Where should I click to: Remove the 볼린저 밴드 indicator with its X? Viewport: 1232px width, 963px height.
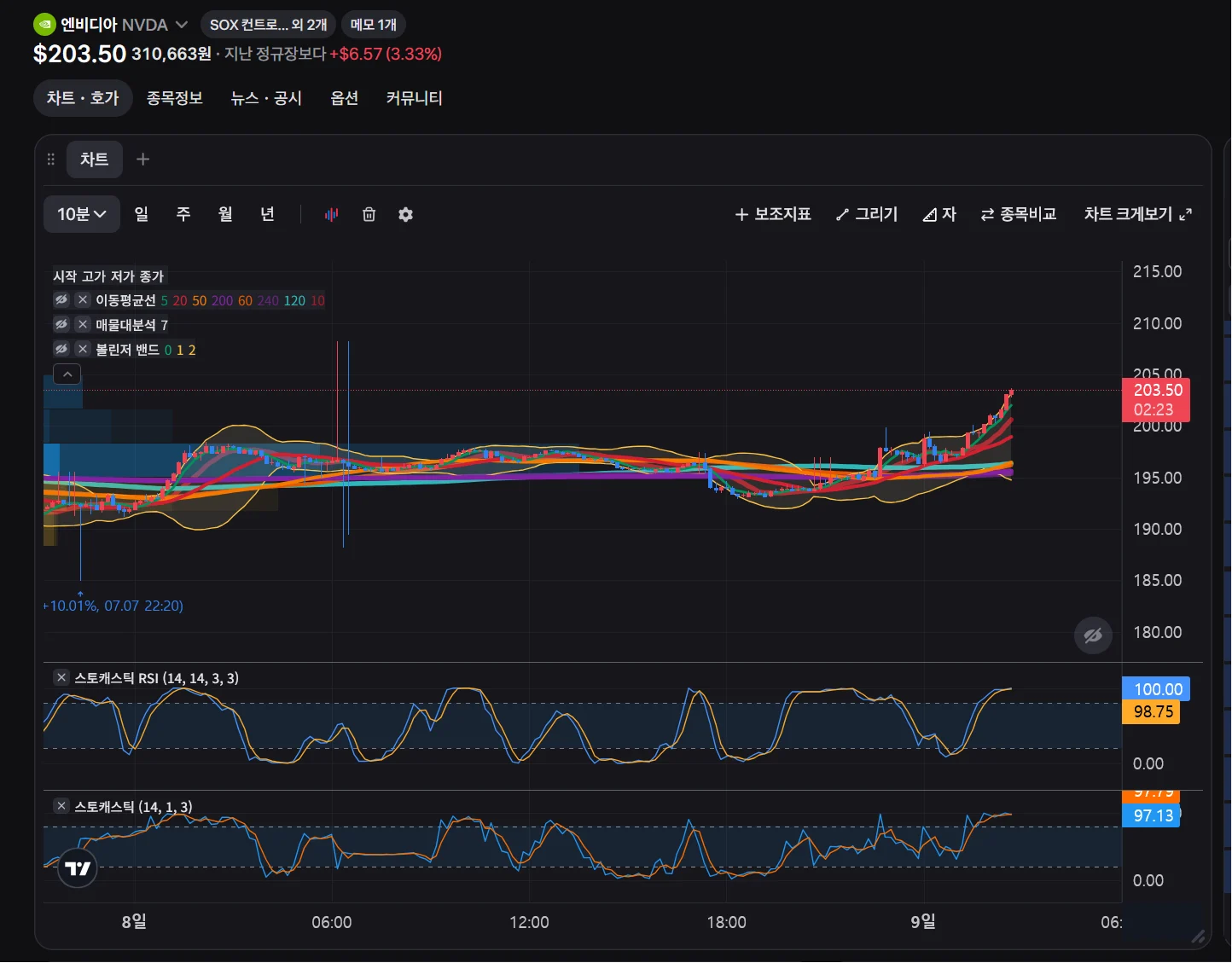point(83,350)
